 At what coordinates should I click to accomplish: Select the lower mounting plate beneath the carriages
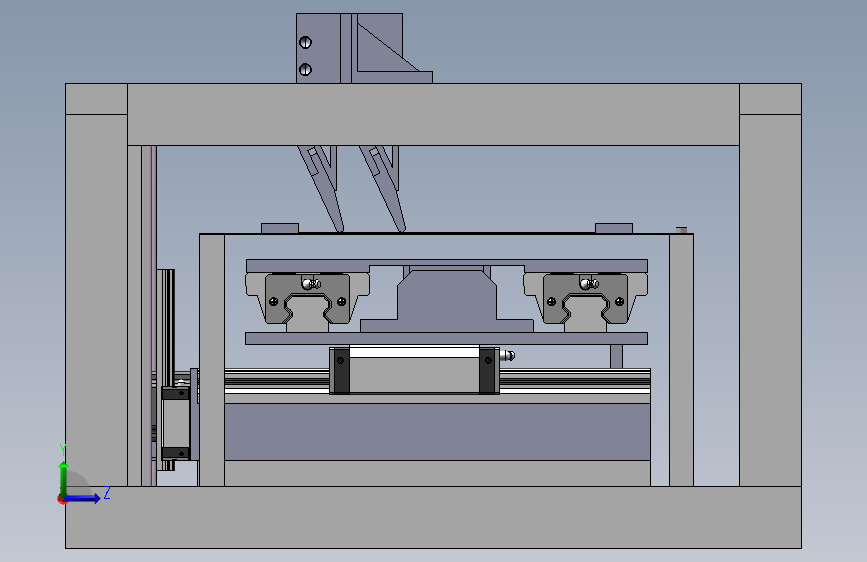tap(446, 339)
